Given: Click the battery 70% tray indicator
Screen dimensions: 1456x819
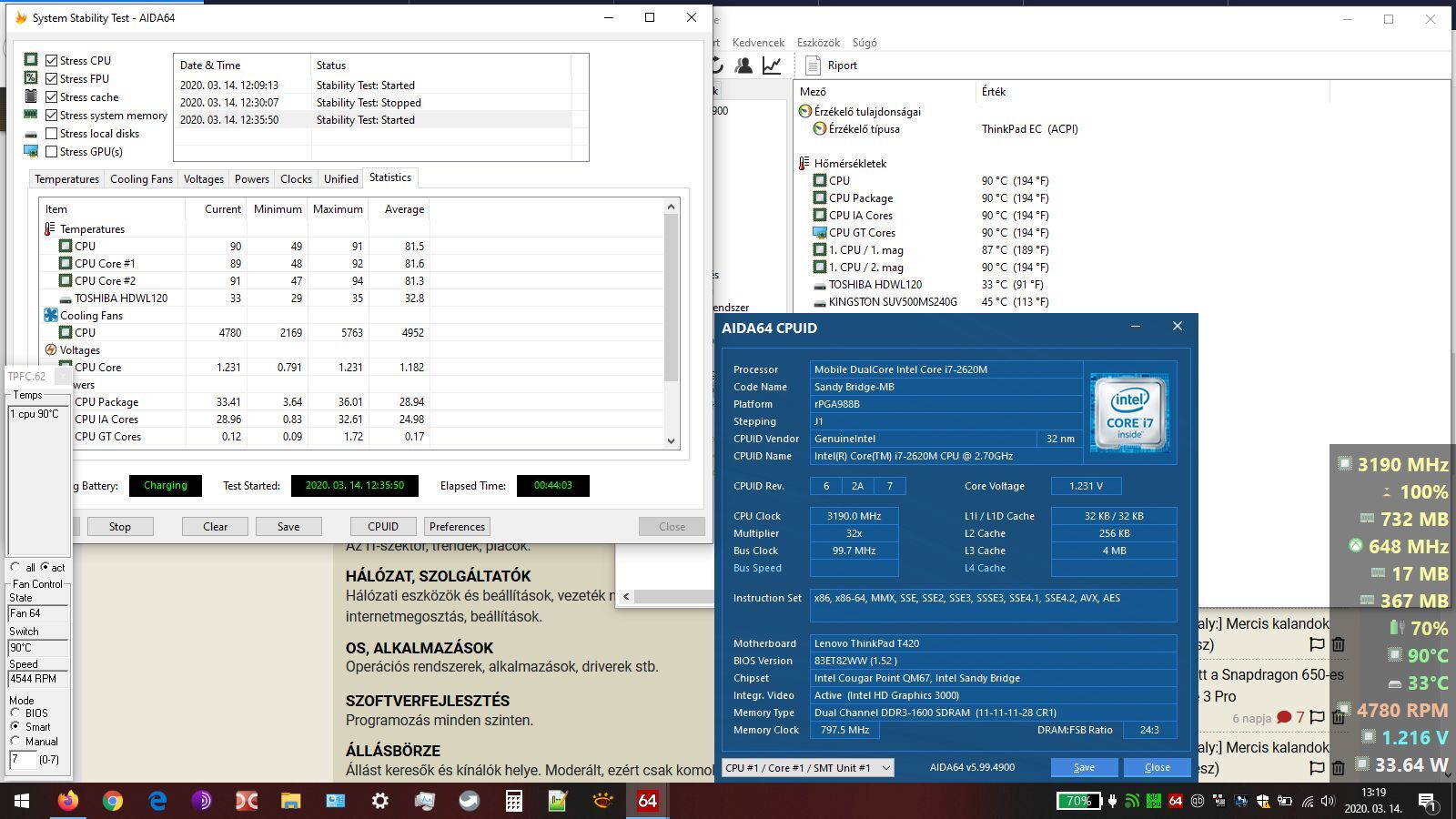Looking at the screenshot, I should 1079,801.
